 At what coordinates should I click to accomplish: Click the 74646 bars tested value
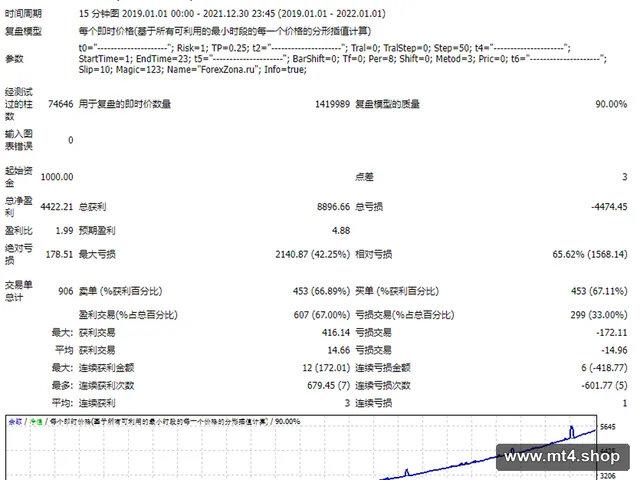[x=60, y=104]
